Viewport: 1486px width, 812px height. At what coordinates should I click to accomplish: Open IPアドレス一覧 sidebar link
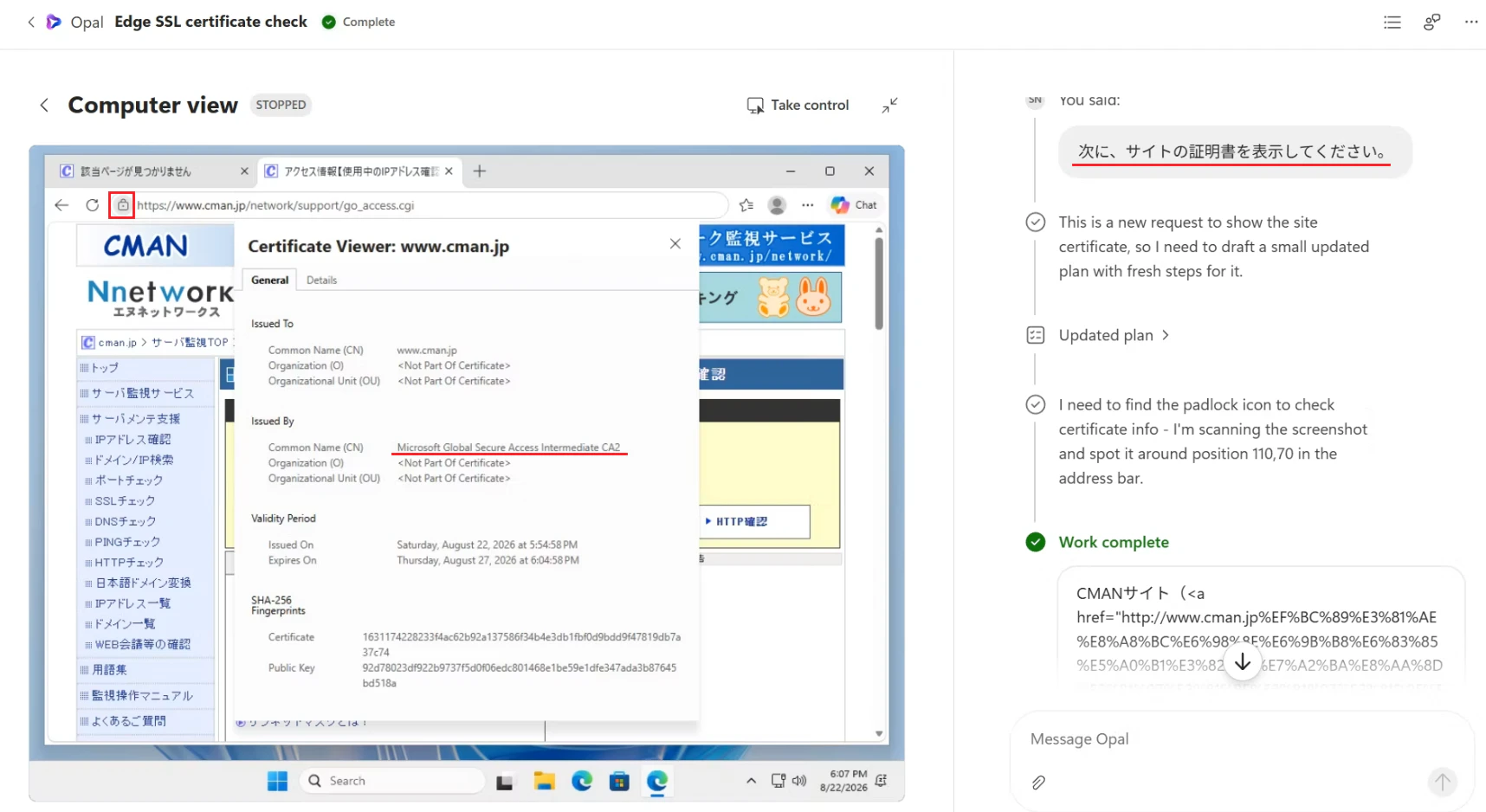(132, 603)
